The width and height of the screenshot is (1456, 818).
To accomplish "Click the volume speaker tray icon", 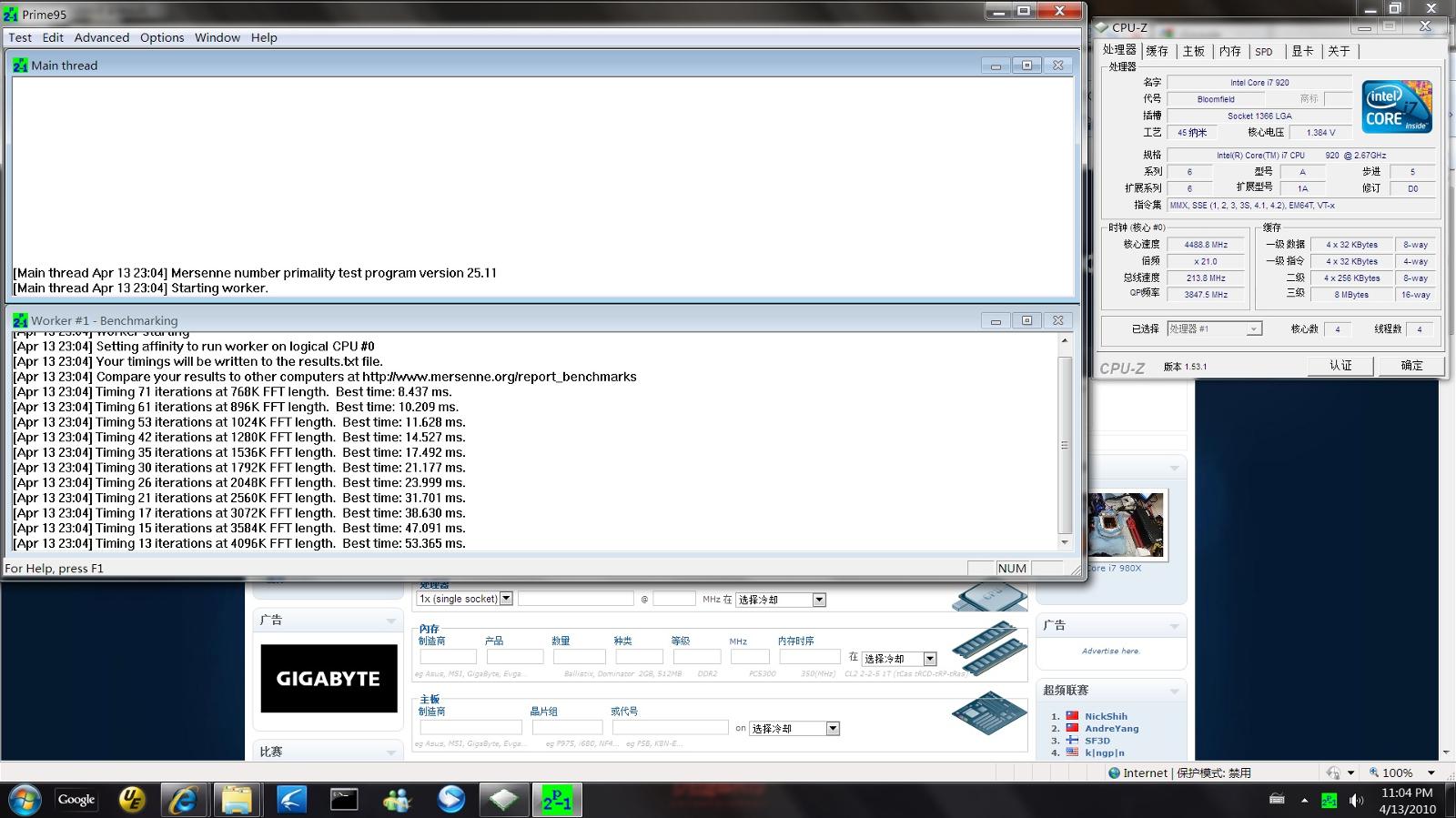I will [x=1356, y=801].
